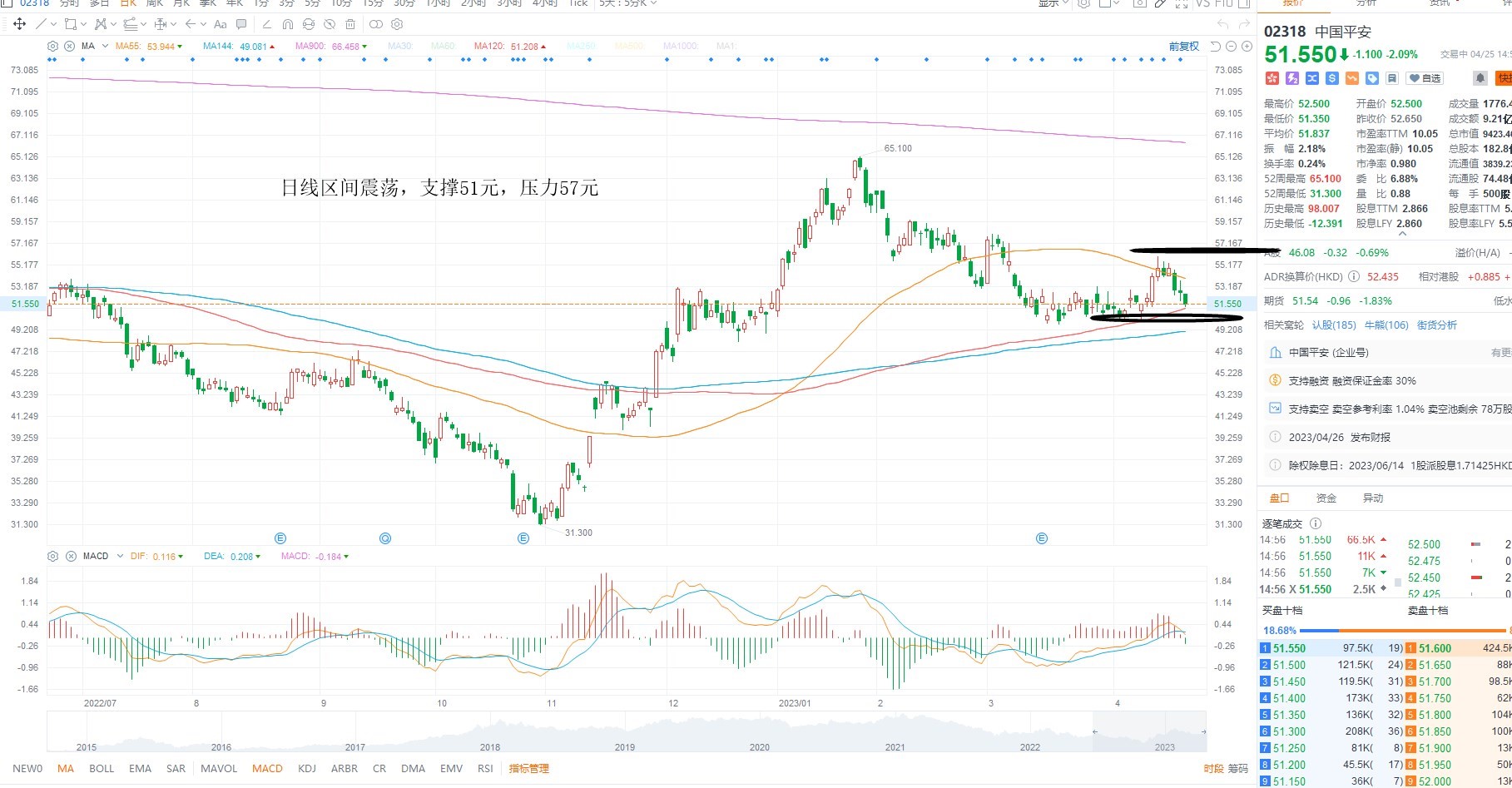1512x788 pixels.
Task: Toggle MA120 line visibility
Action: point(510,47)
